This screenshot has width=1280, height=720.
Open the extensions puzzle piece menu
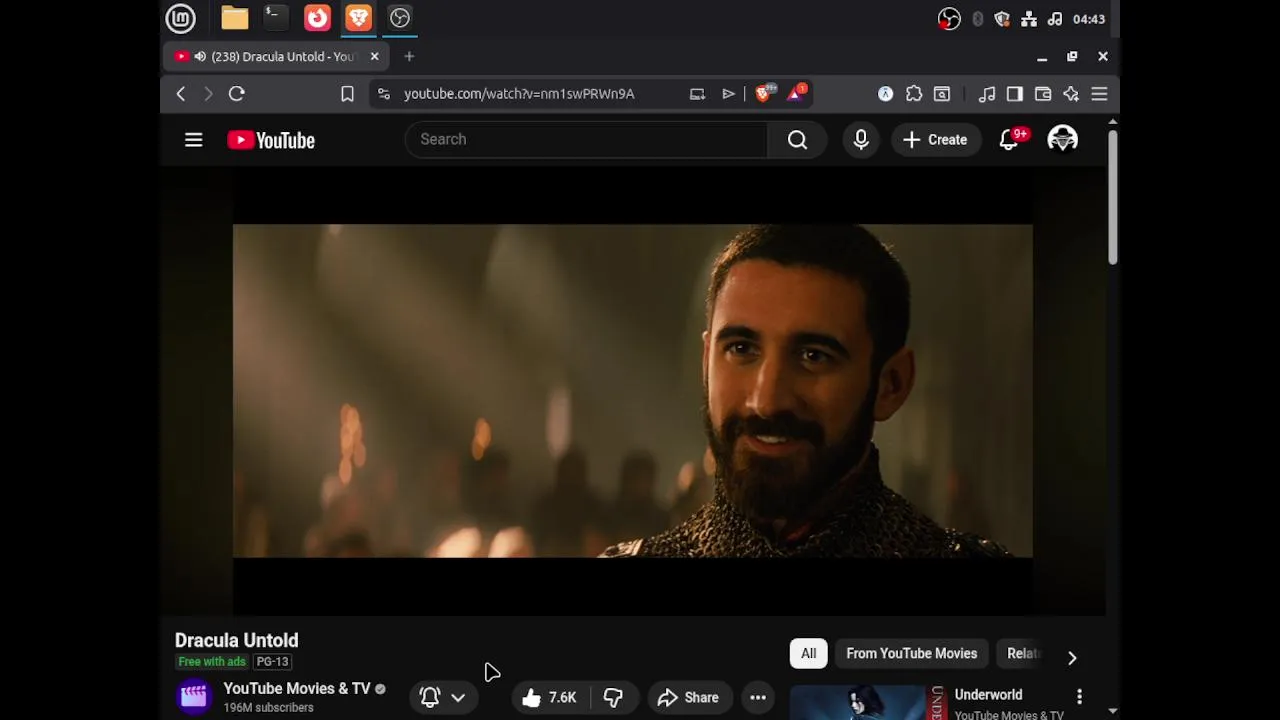tap(914, 94)
